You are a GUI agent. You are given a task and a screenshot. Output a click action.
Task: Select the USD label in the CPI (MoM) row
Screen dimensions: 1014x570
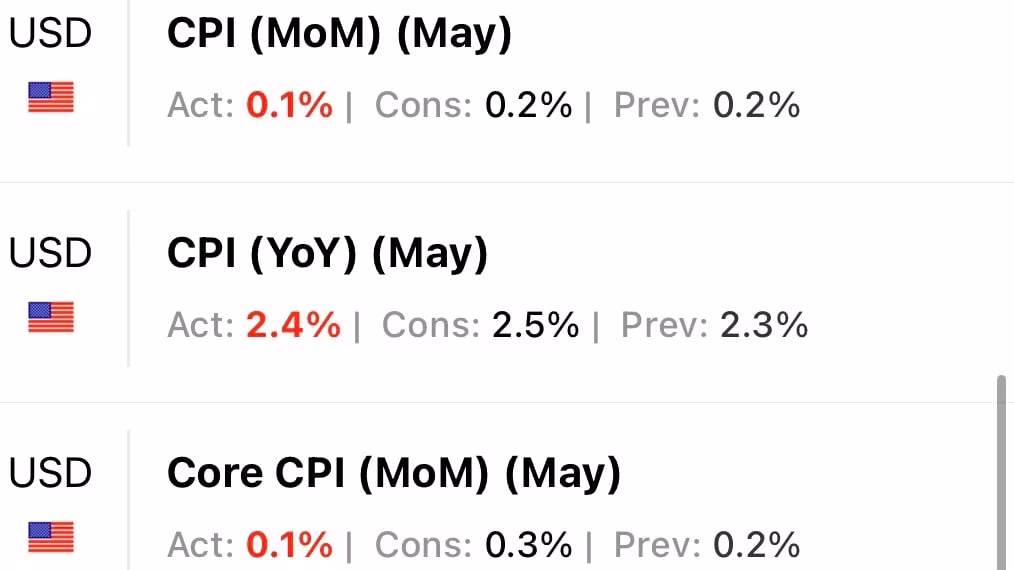(50, 34)
